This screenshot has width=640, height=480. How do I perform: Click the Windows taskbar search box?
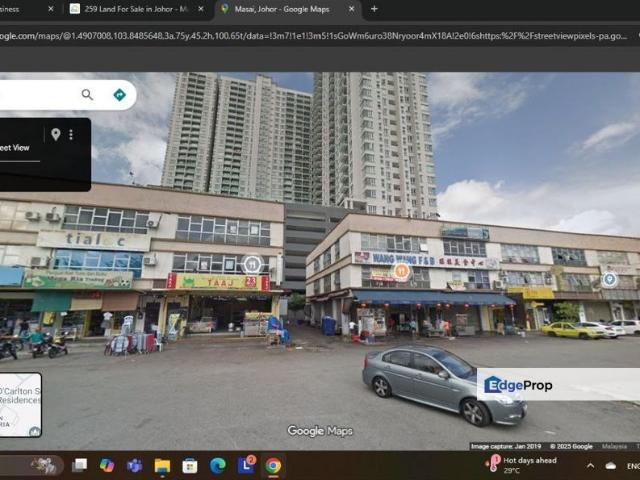pos(32,465)
